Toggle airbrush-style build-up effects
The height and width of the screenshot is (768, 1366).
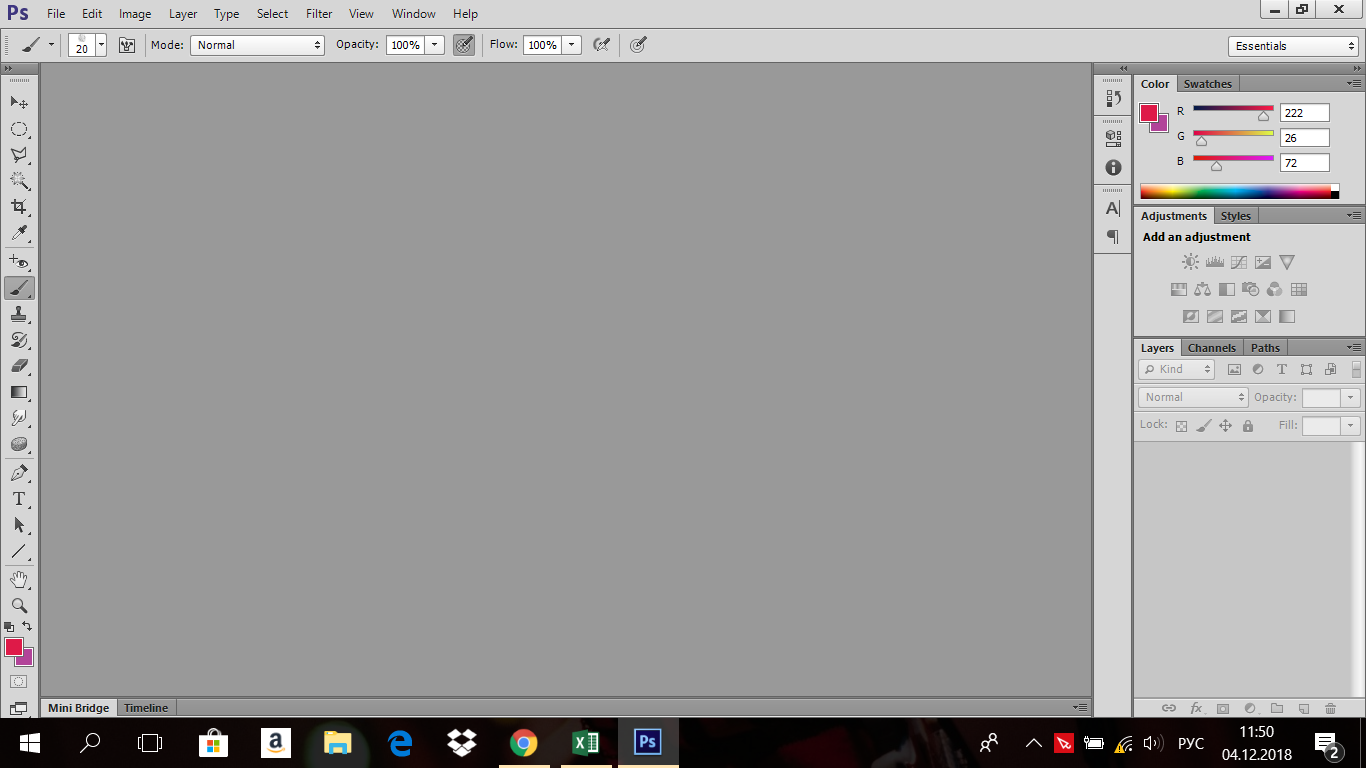click(x=601, y=45)
